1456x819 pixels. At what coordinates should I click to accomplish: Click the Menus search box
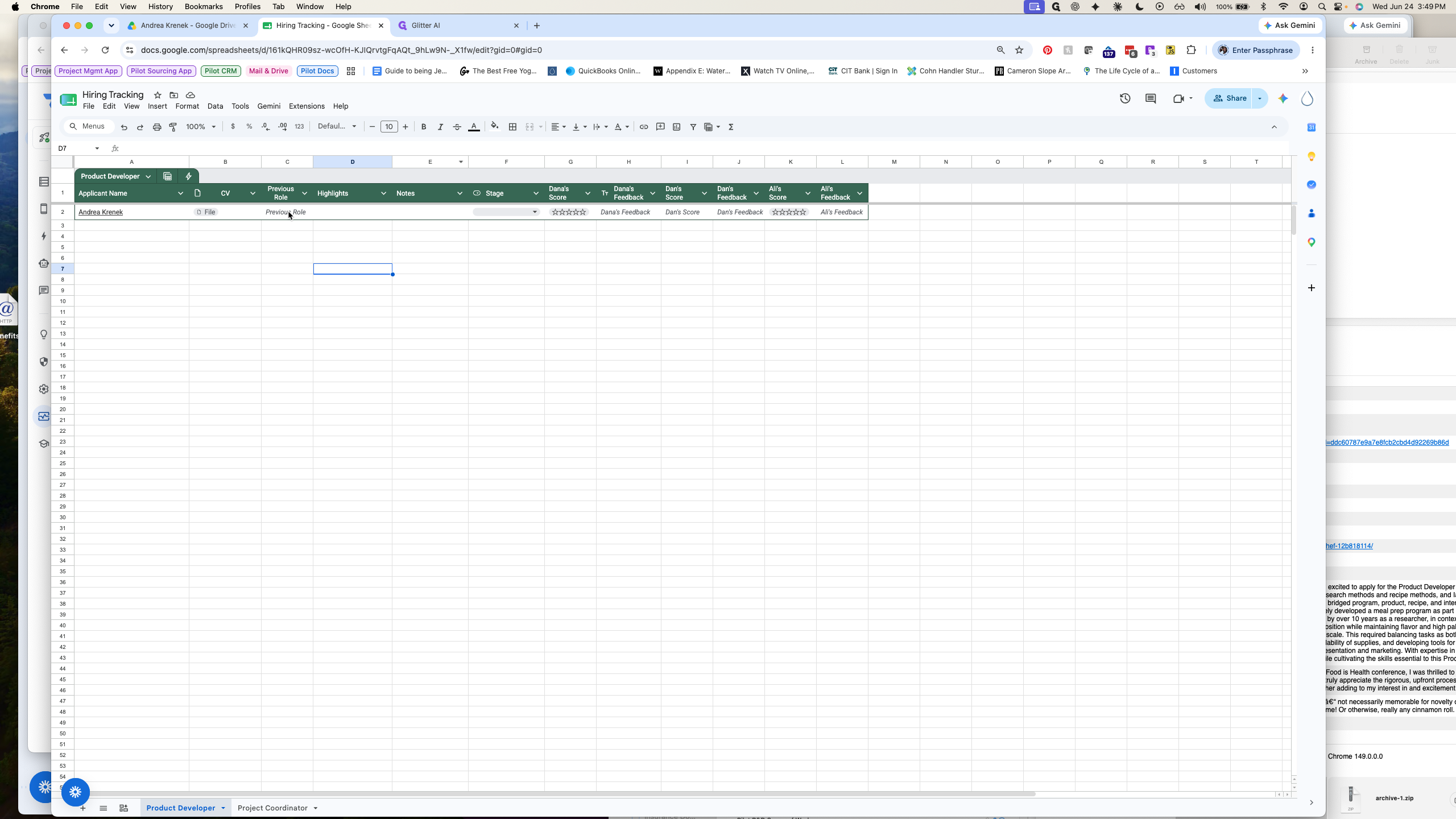[x=89, y=126]
